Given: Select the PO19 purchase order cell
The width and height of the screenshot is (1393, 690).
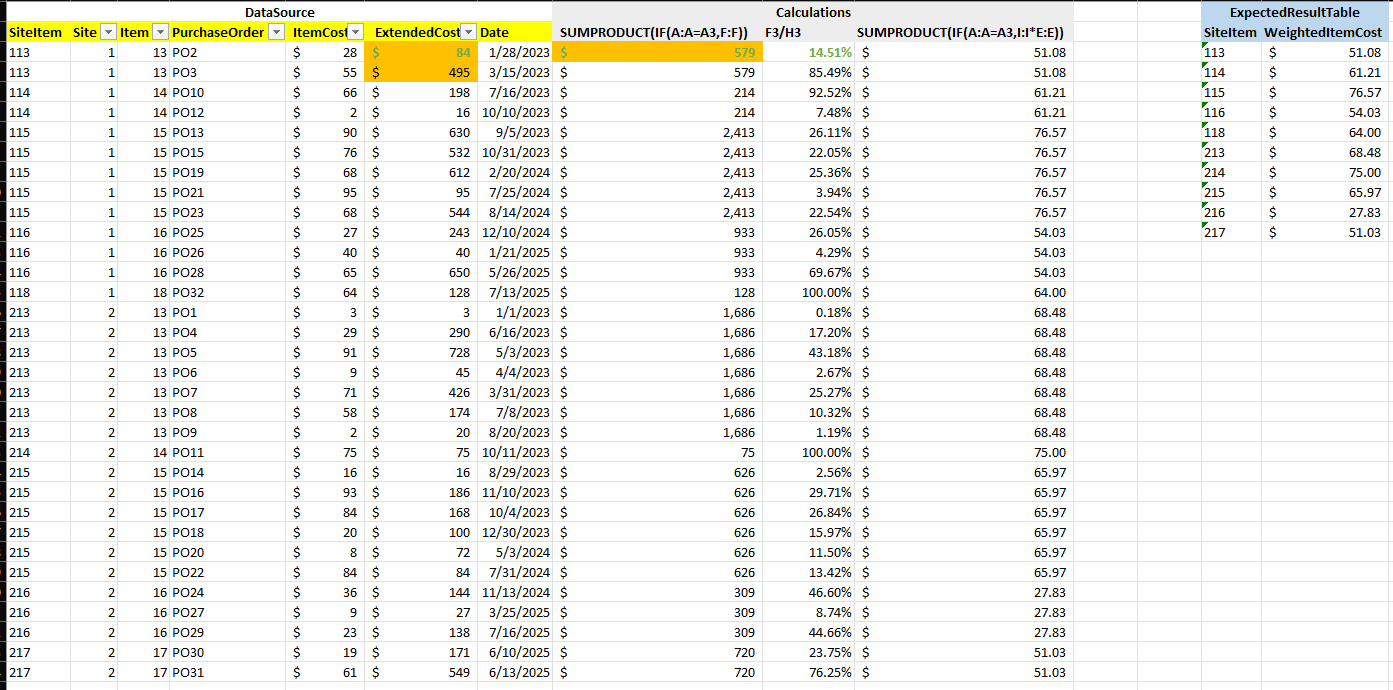Looking at the screenshot, I should click(227, 172).
